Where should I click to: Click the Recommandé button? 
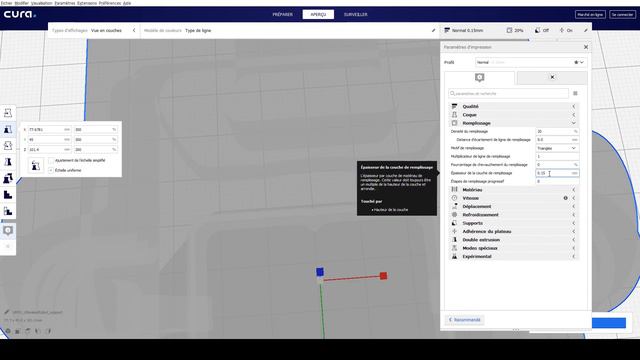point(464,320)
